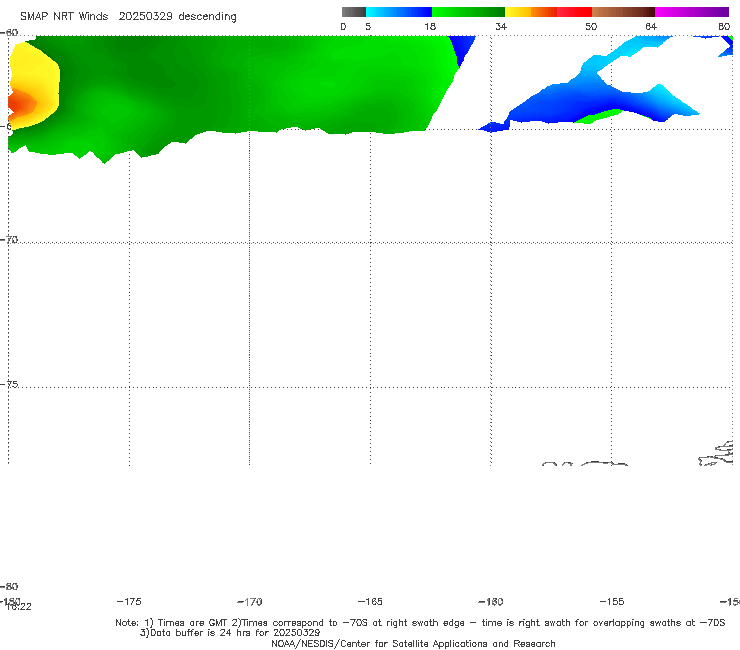Click the note line starting 'Note: 1) Times are GMT'
This screenshot has height=650, width=740.
420,623
